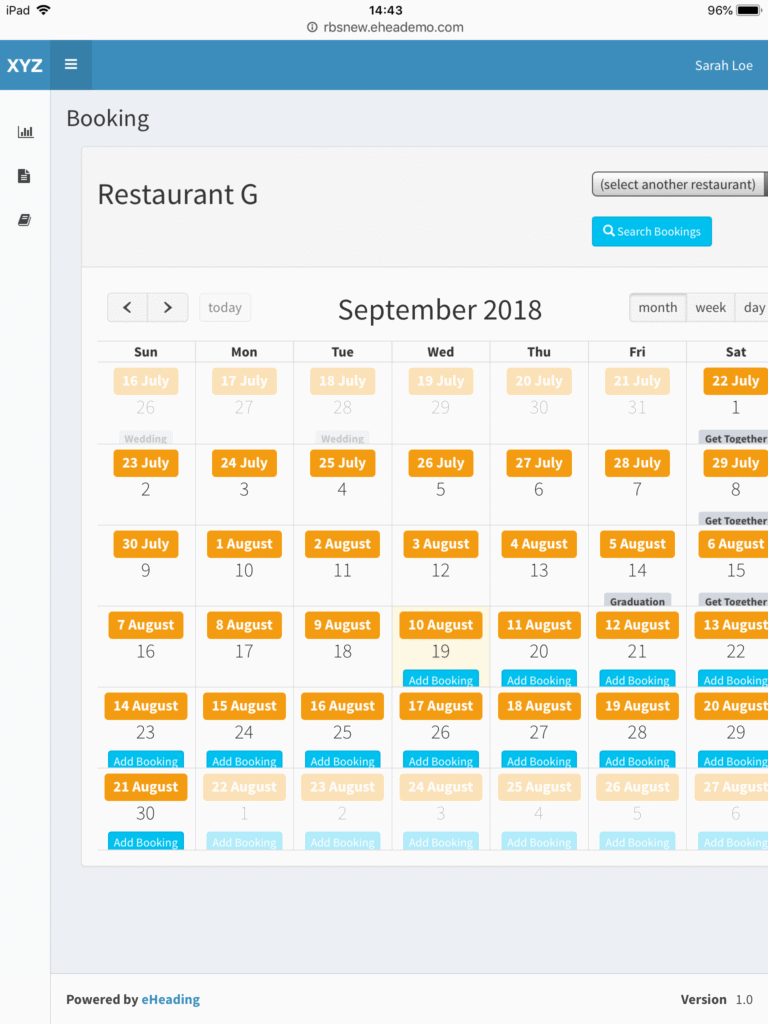
Task: Navigate to the previous month with left arrow
Action: pyautogui.click(x=127, y=307)
